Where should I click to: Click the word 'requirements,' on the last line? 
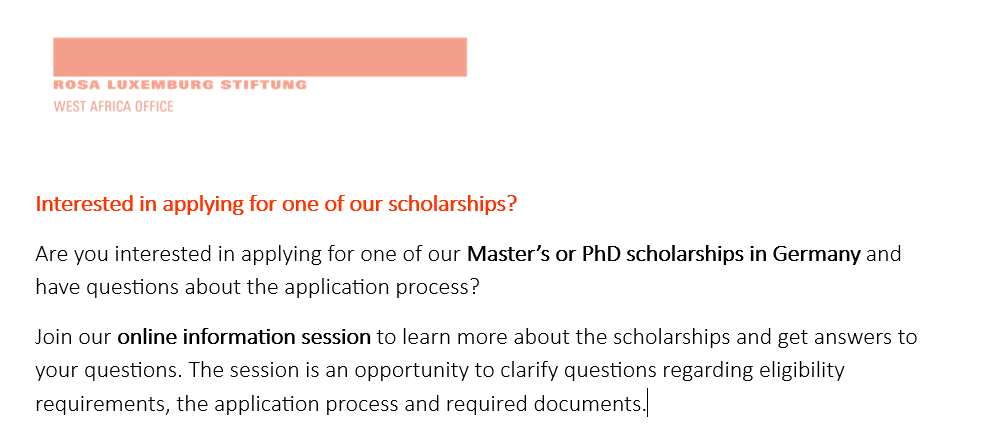(103, 405)
